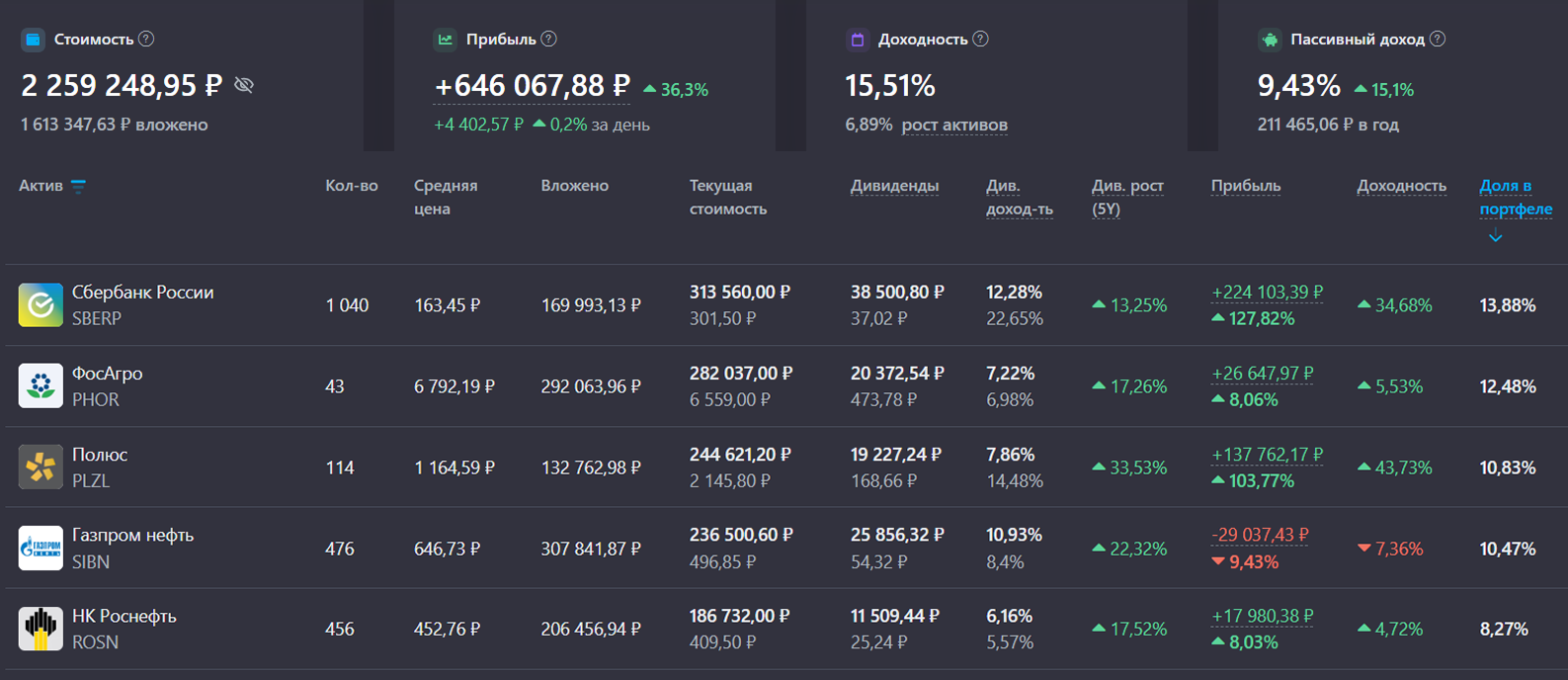The width and height of the screenshot is (1568, 680).
Task: Click the Газпром нефть asset name
Action: [132, 535]
